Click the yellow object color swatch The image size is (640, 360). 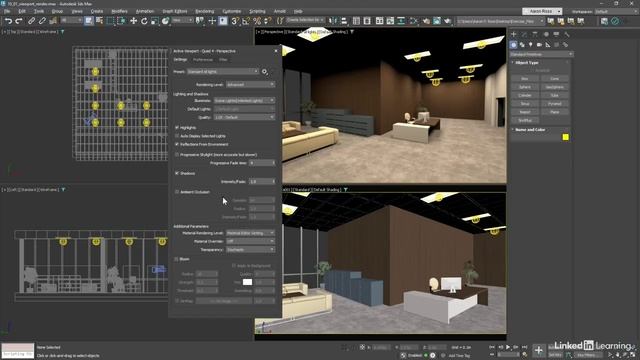[x=565, y=137]
